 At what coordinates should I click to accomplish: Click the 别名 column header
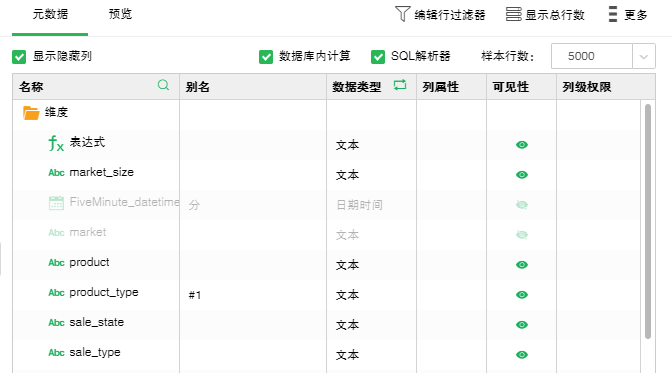(198, 87)
